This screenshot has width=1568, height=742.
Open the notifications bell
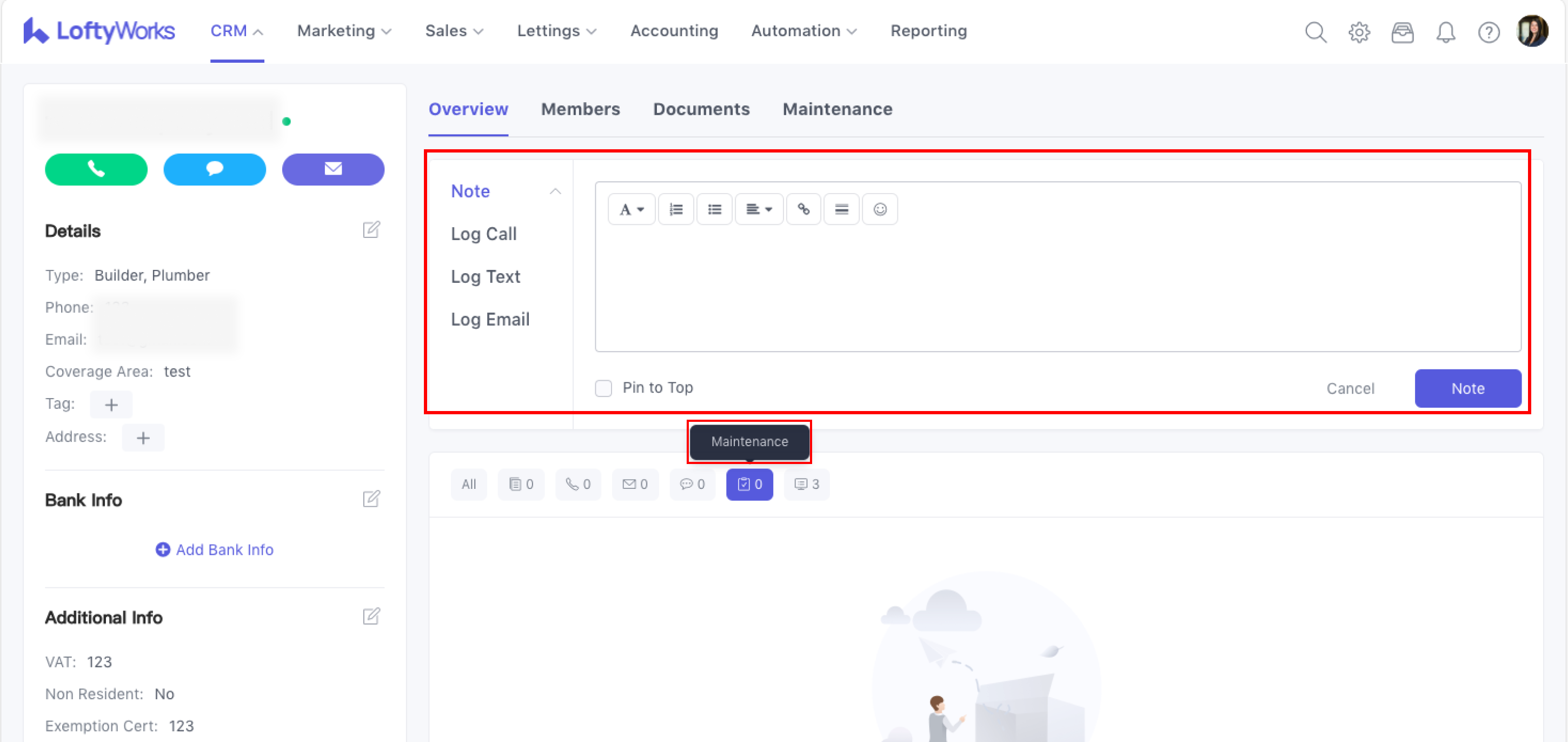[x=1445, y=32]
